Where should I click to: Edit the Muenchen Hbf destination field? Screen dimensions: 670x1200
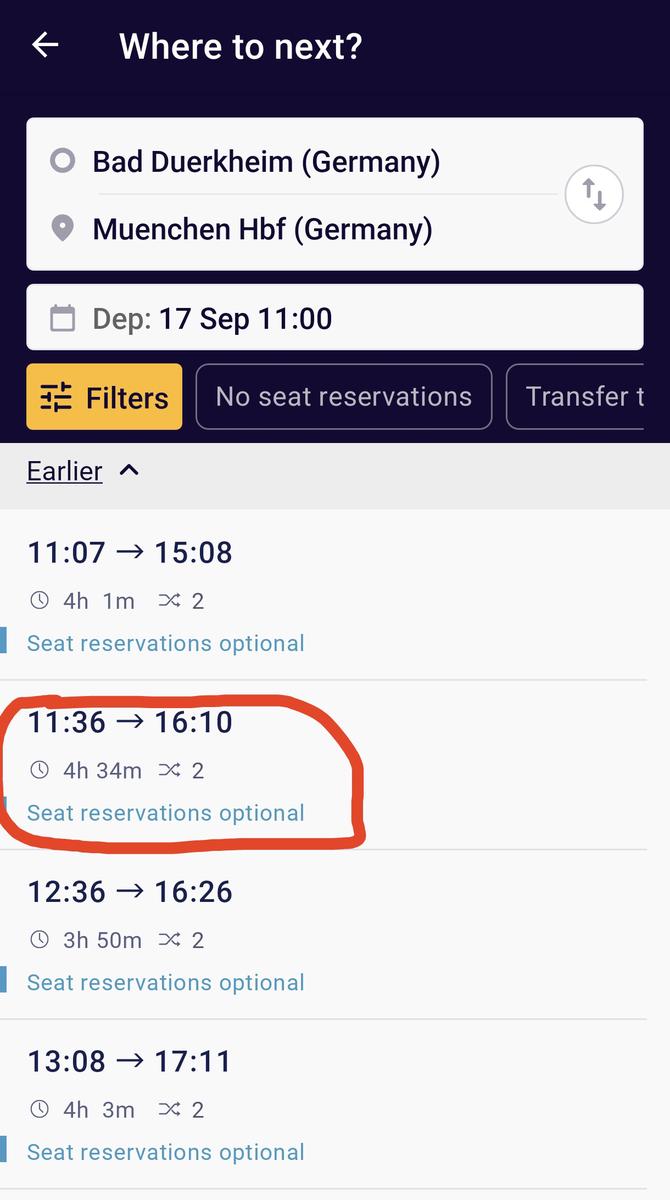pyautogui.click(x=262, y=229)
